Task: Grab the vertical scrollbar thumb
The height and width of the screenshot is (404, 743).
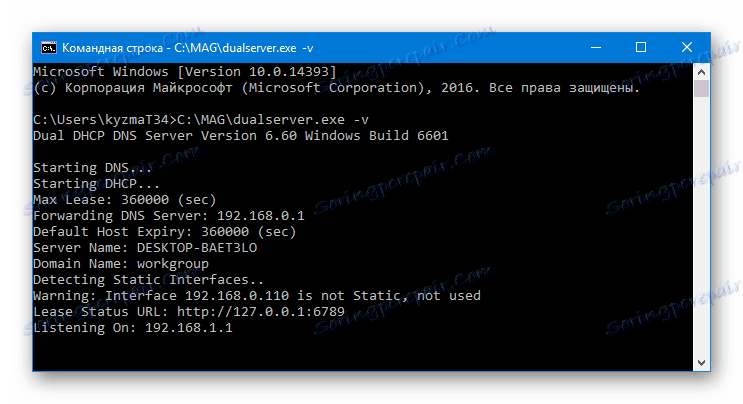Action: point(702,89)
